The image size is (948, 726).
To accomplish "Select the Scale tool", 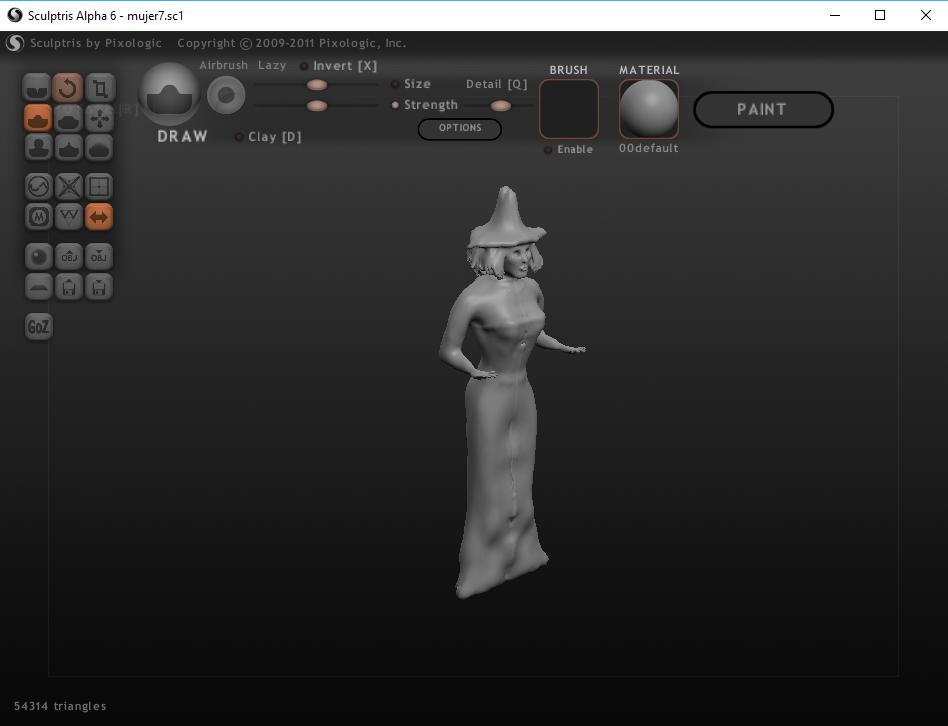I will click(99, 88).
